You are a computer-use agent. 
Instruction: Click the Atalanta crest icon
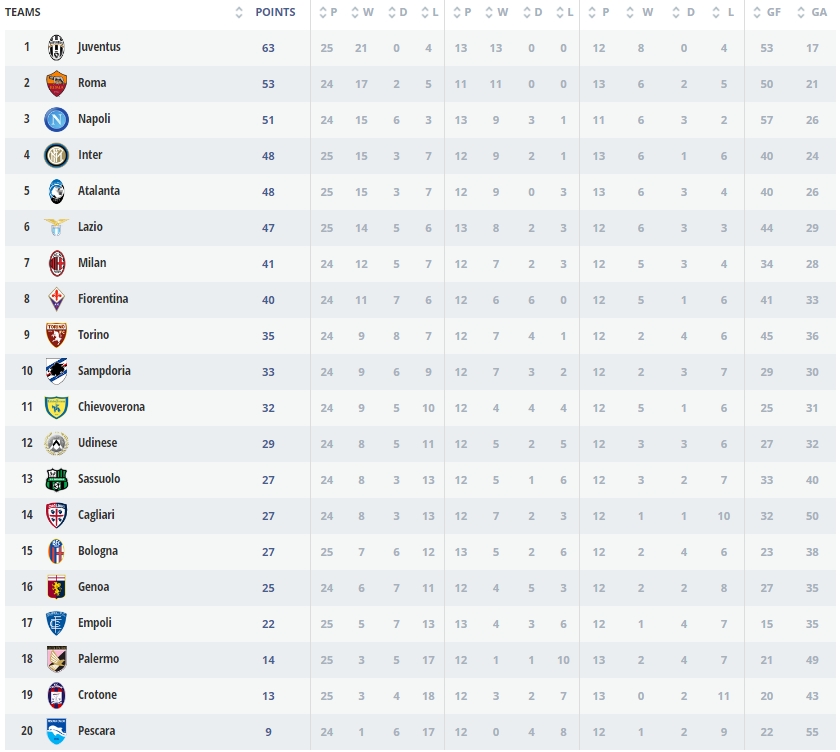point(56,192)
